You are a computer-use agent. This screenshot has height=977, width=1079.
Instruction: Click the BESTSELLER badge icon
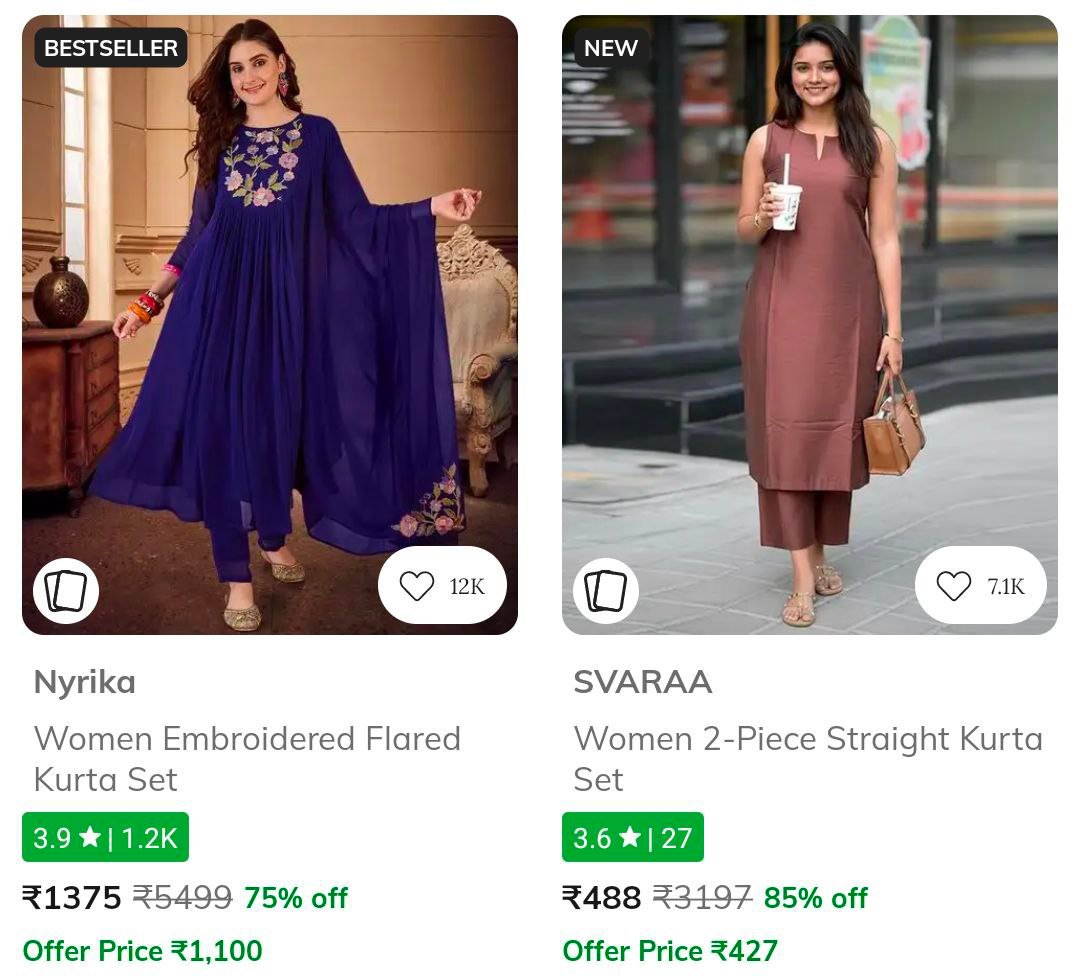click(110, 47)
